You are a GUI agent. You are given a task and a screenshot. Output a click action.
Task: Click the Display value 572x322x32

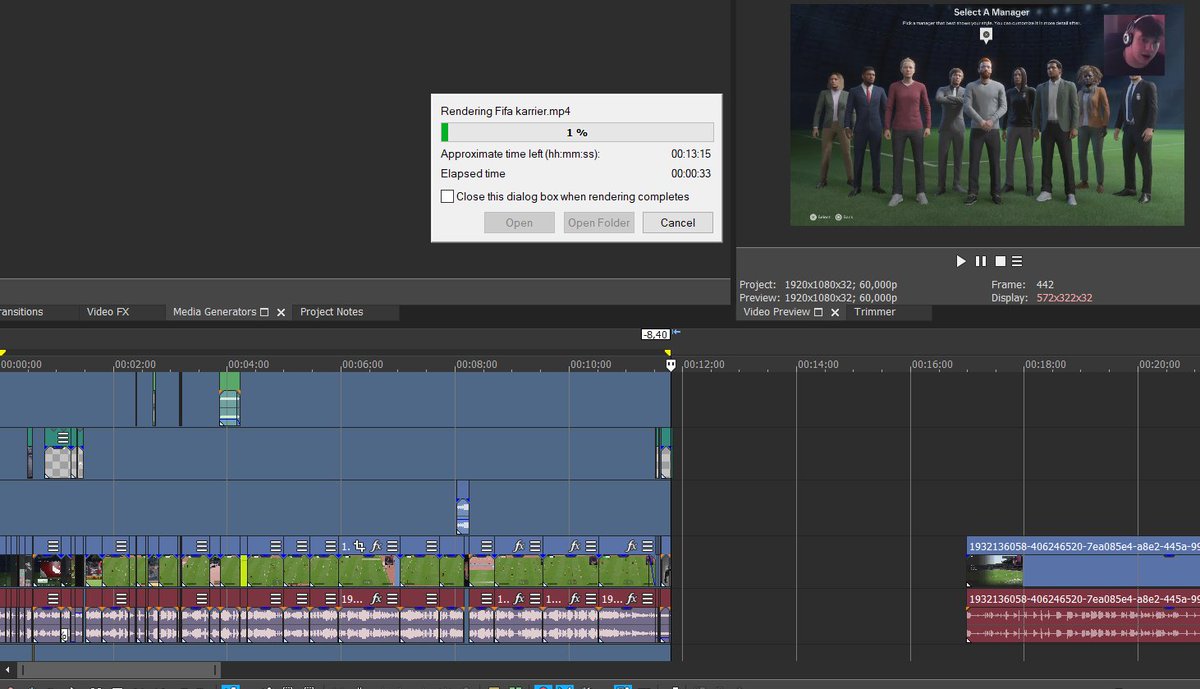1064,298
